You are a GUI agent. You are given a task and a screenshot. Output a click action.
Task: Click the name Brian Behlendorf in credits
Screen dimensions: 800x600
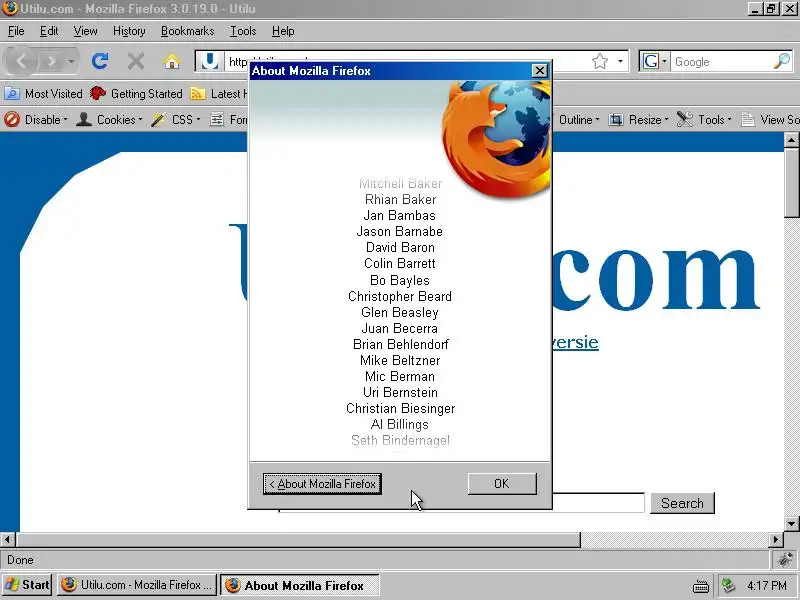[401, 344]
